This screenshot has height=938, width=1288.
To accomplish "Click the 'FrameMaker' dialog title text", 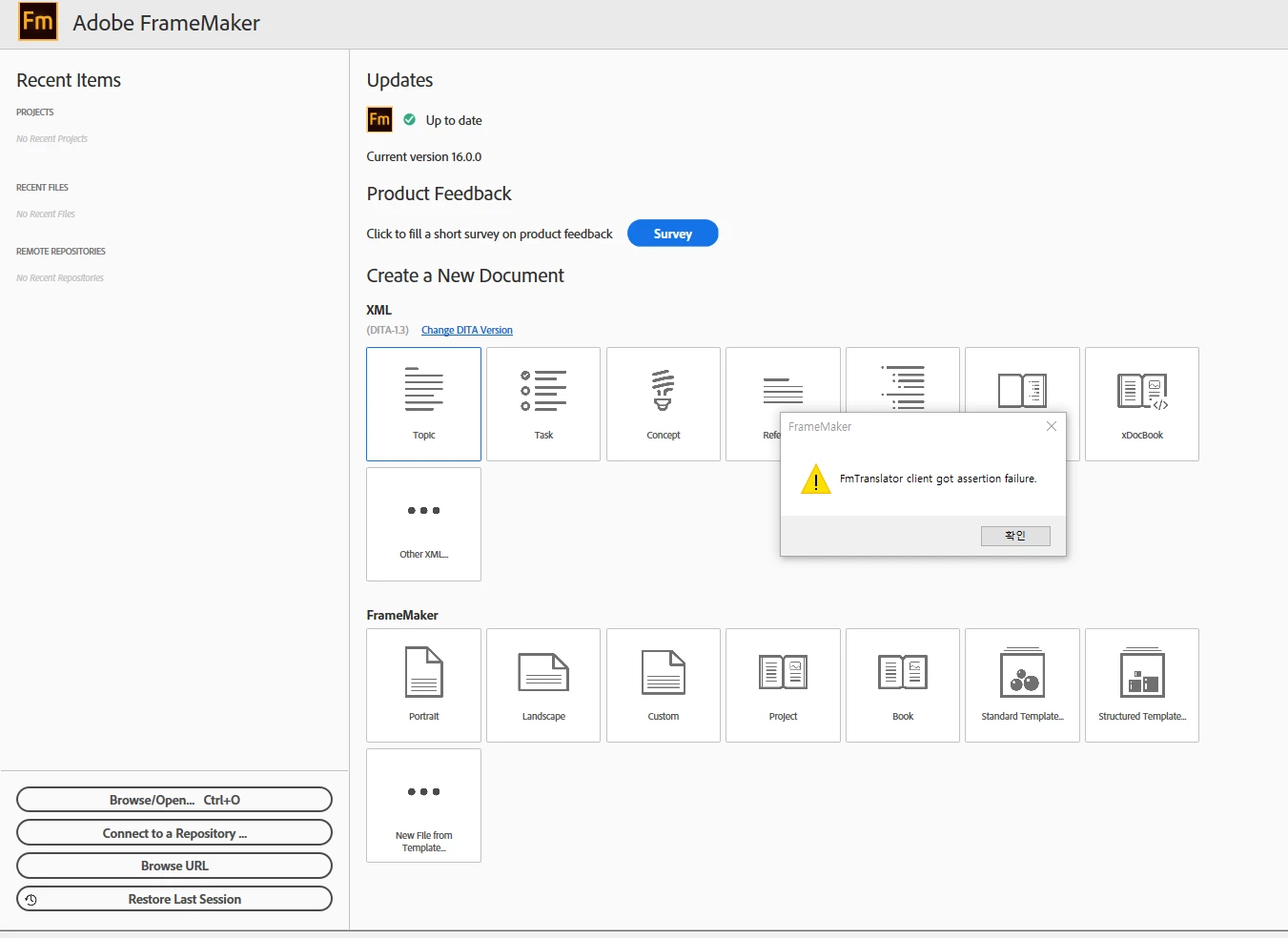I will [x=820, y=427].
